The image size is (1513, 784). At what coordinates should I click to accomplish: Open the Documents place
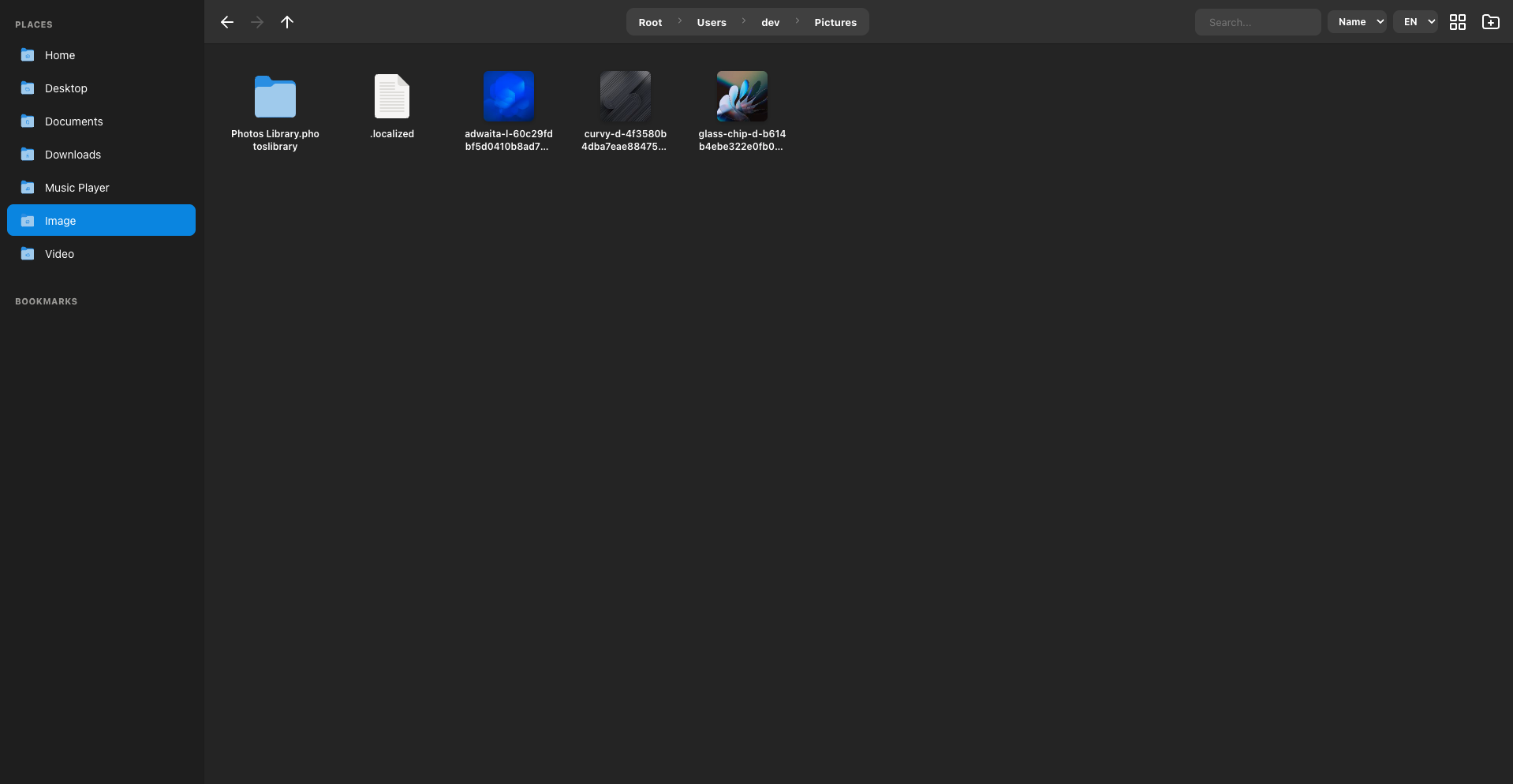click(x=73, y=121)
